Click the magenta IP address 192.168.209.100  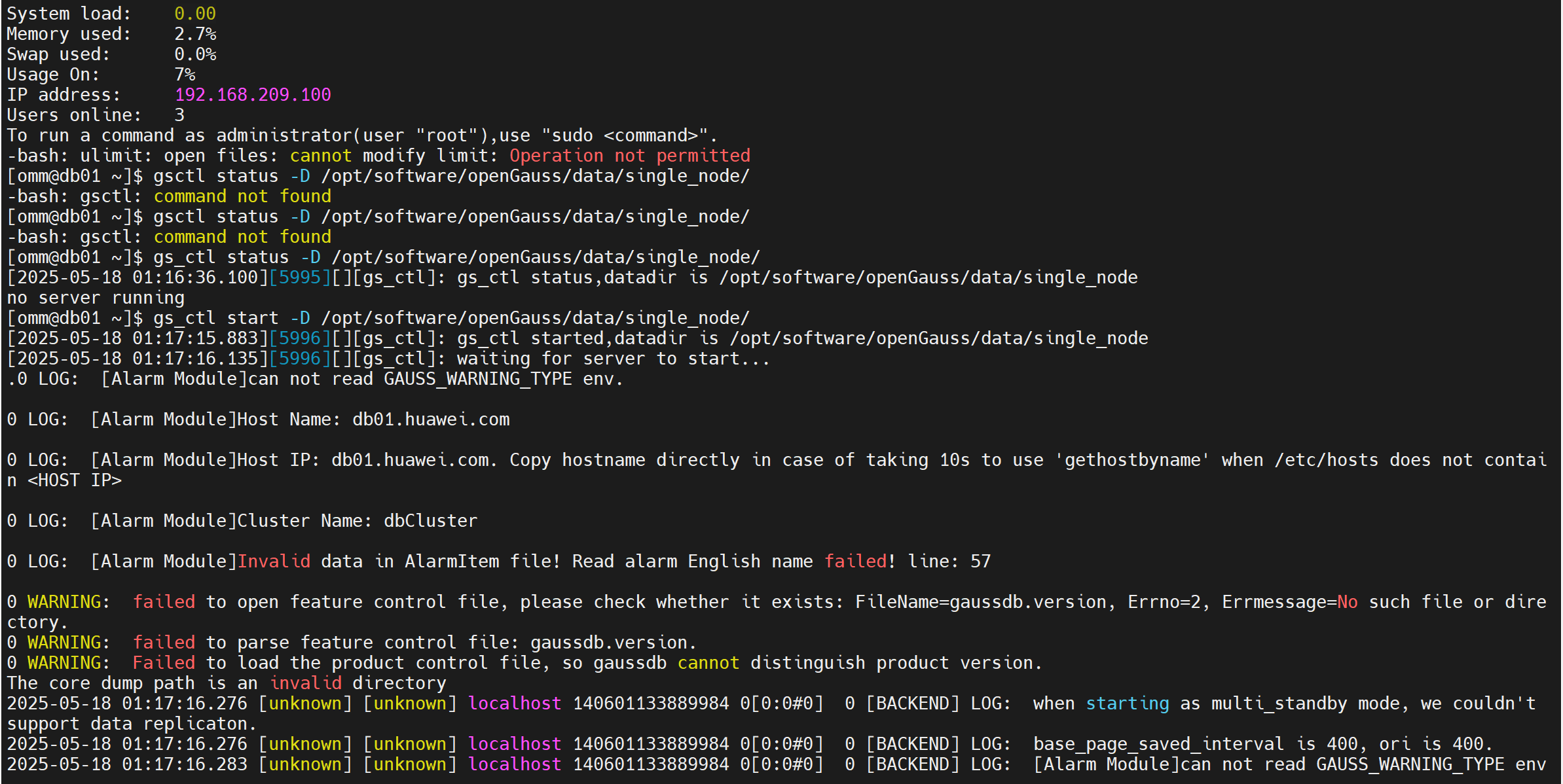click(x=253, y=95)
